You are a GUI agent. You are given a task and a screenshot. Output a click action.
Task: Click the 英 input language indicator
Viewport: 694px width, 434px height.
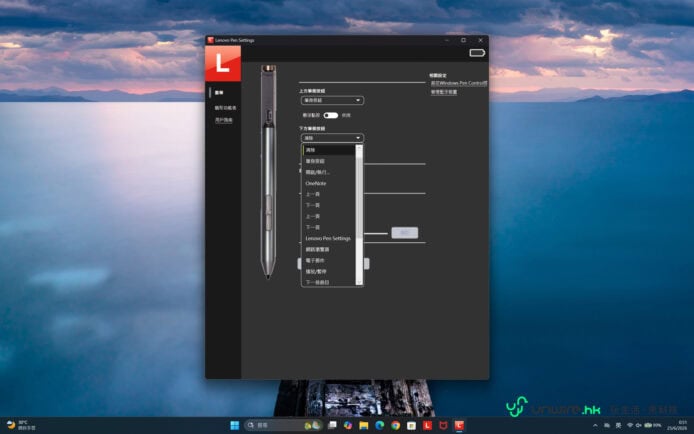[618, 425]
